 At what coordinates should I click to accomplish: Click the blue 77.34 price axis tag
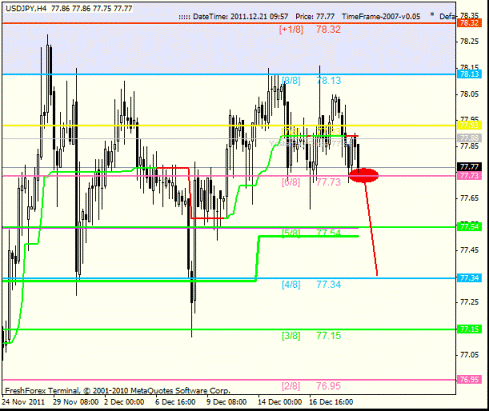(x=469, y=278)
